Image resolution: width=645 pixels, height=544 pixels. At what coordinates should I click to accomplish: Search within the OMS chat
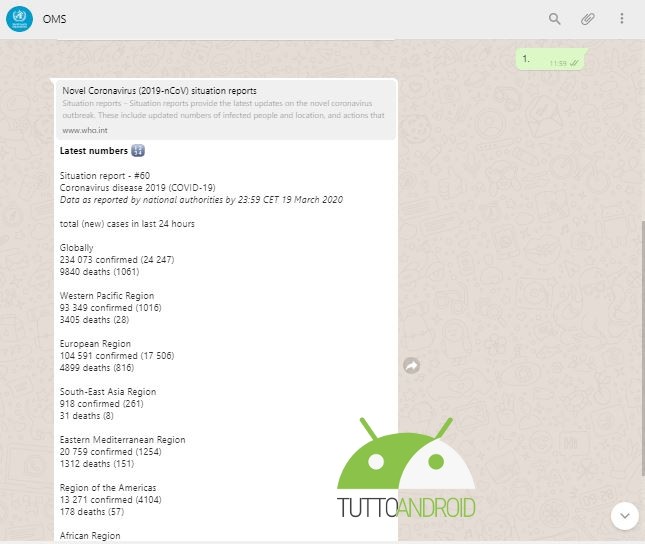point(555,19)
